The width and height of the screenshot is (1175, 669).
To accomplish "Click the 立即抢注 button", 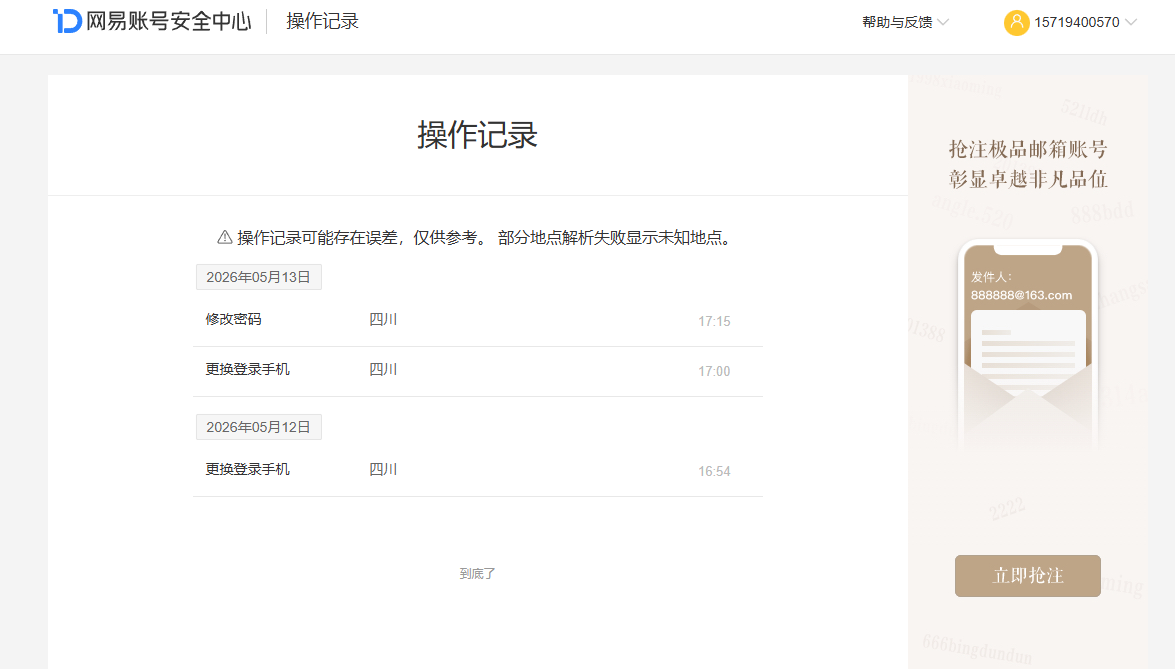I will pyautogui.click(x=1027, y=575).
